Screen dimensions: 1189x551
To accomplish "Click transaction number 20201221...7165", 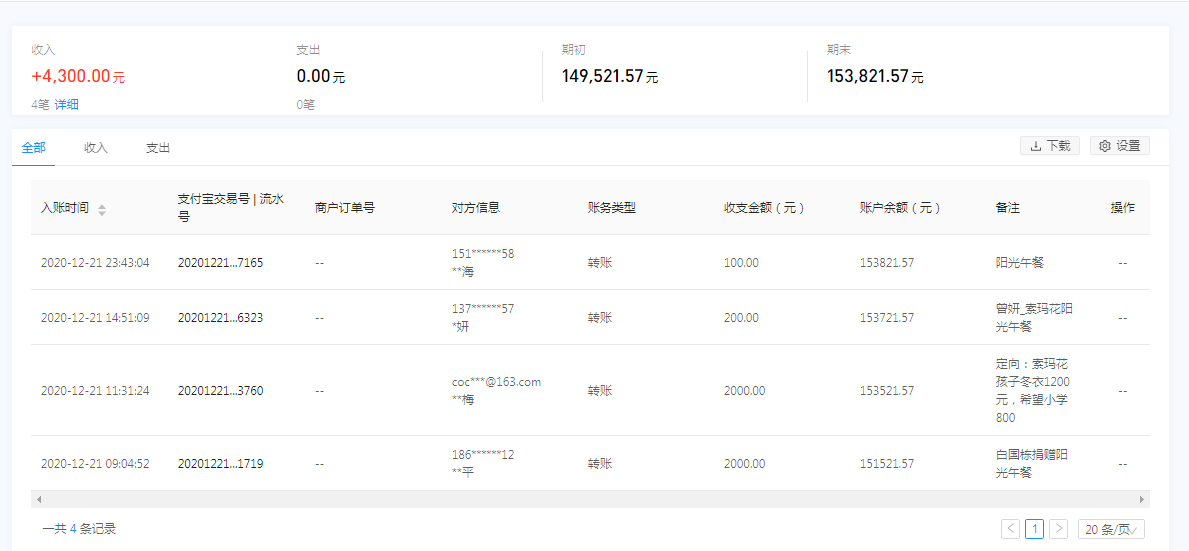I will pos(220,263).
